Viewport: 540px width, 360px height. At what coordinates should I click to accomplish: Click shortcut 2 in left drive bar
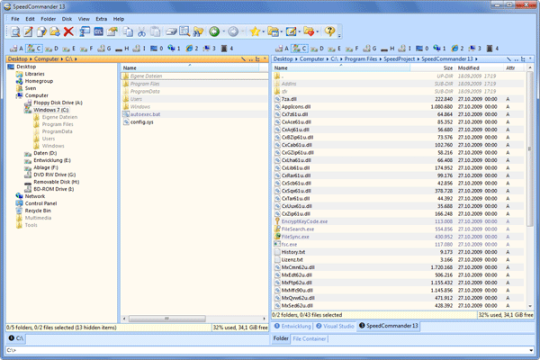(x=192, y=49)
